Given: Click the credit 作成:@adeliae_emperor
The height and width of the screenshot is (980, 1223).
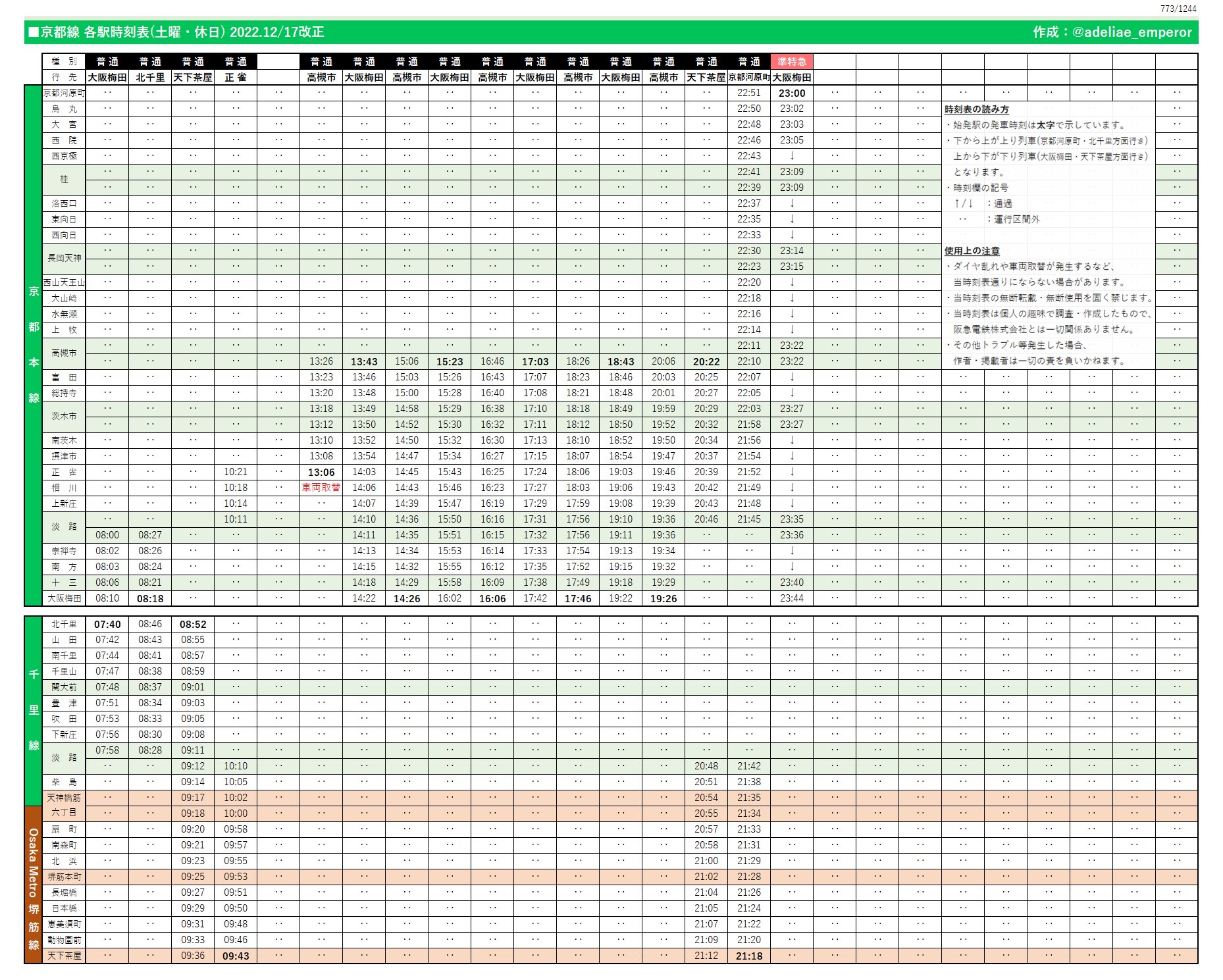Looking at the screenshot, I should pos(1112,32).
